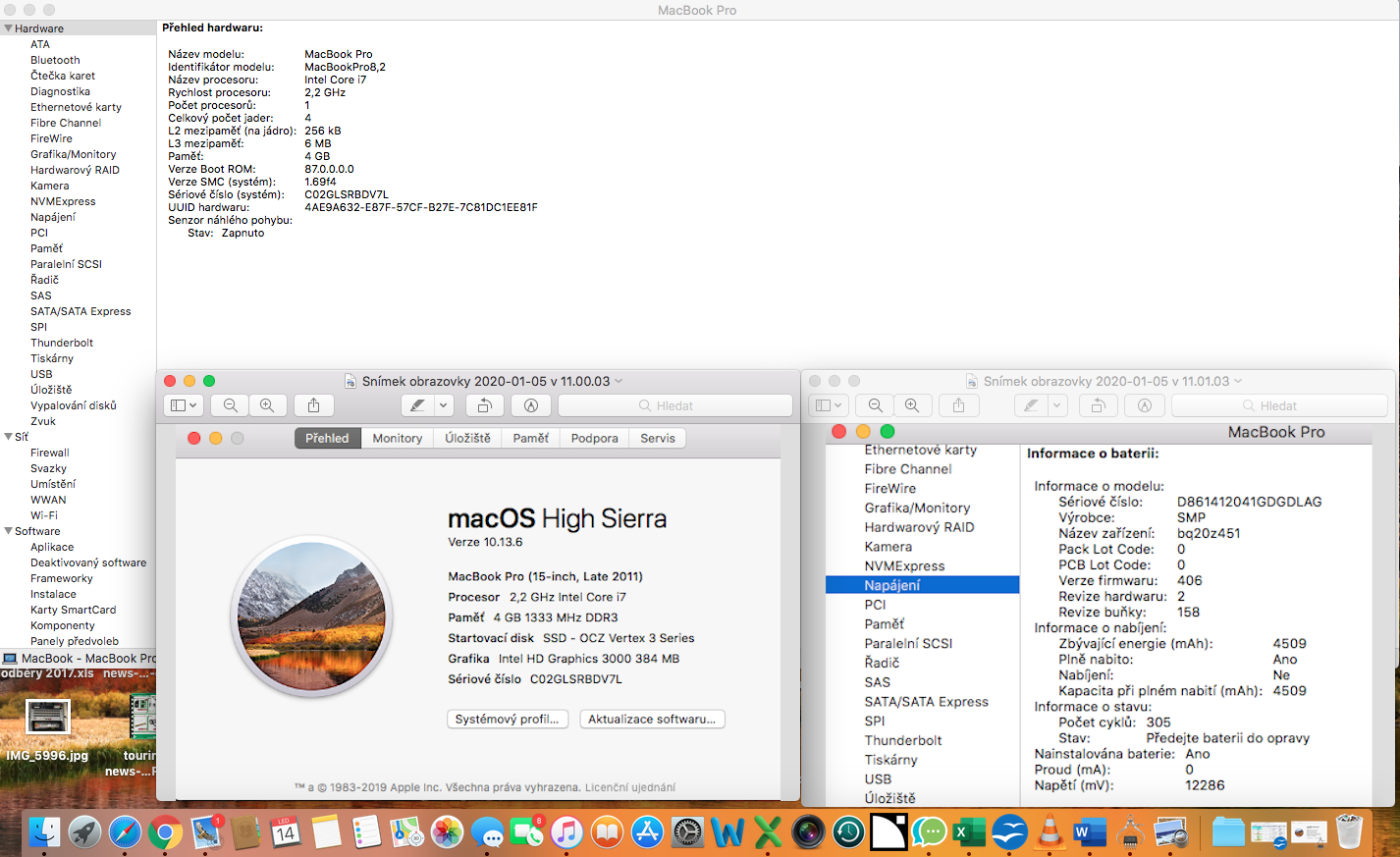The height and width of the screenshot is (857, 1400).
Task: Open Time Machine from the Dock
Action: click(x=848, y=833)
